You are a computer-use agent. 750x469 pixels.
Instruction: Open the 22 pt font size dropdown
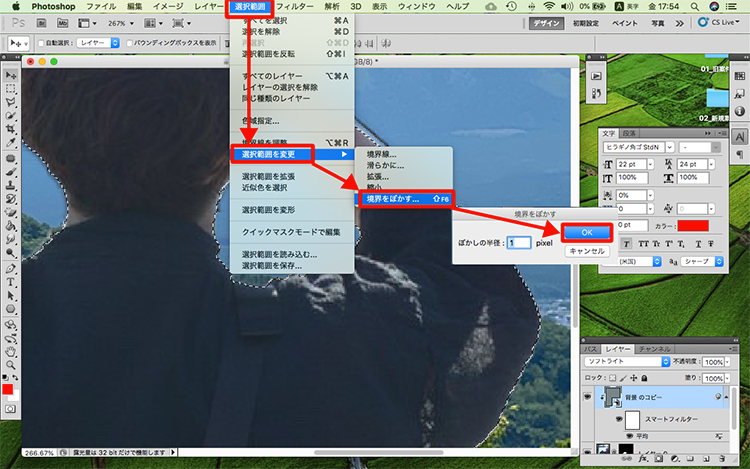pos(651,164)
